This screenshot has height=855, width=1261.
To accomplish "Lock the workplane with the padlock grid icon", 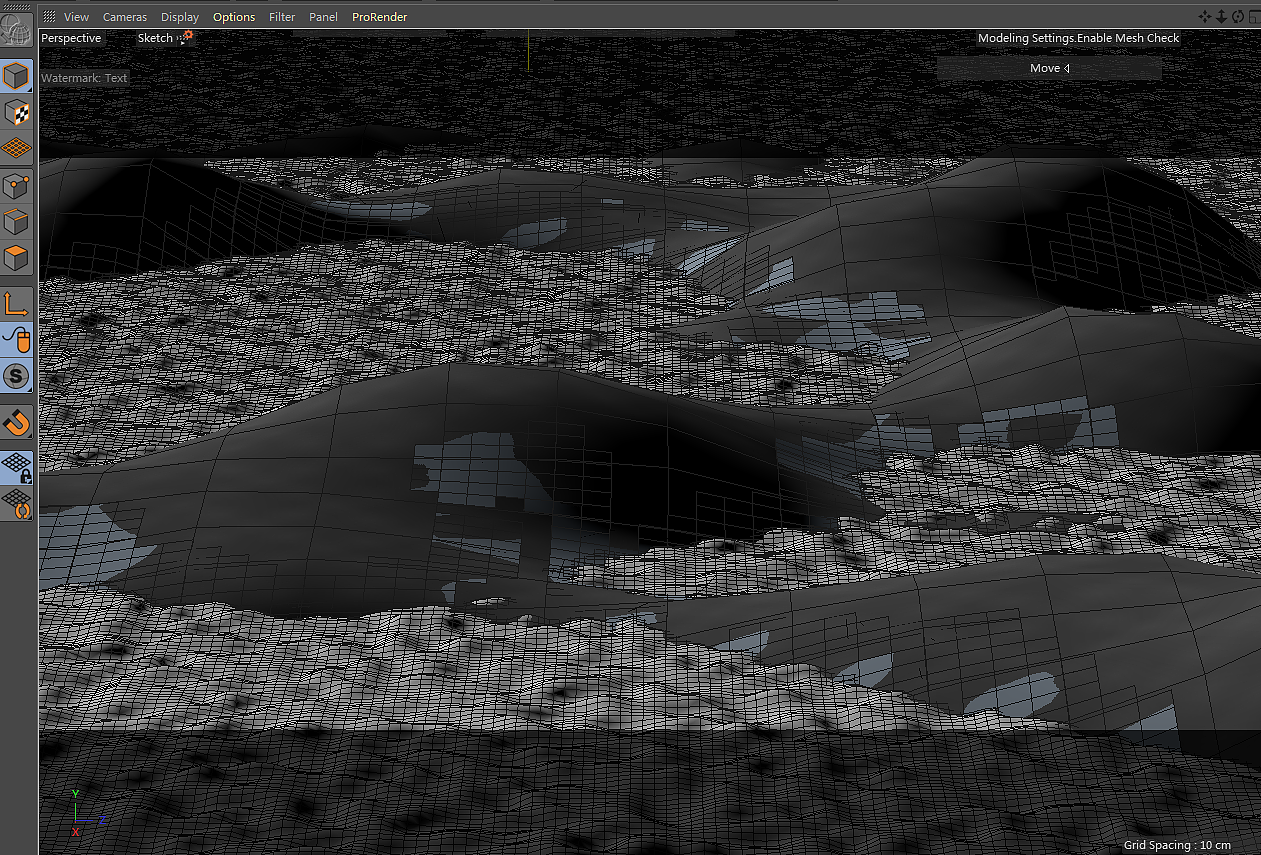I will (x=17, y=466).
